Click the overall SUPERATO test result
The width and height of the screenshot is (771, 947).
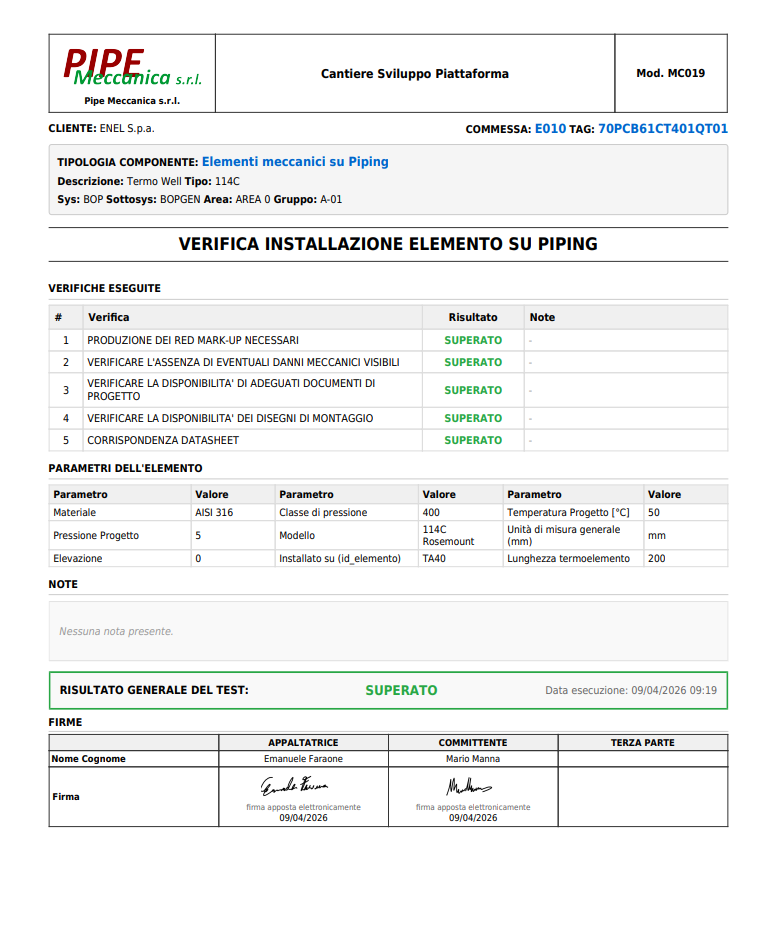[x=401, y=690]
